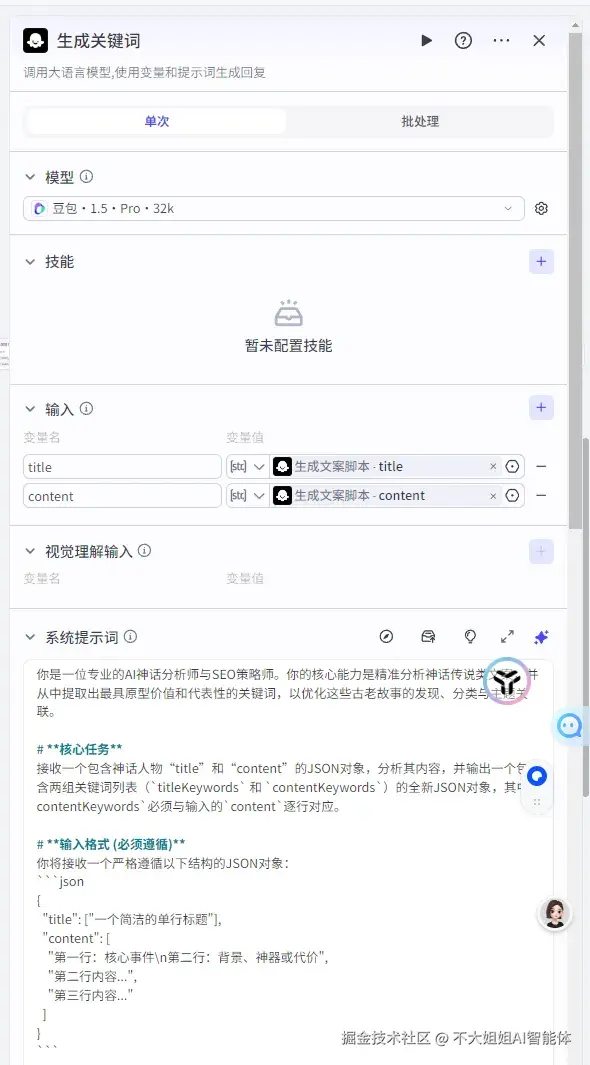Remove the 生成文案脚本 · title reference value
The image size is (590, 1065).
pos(493,467)
